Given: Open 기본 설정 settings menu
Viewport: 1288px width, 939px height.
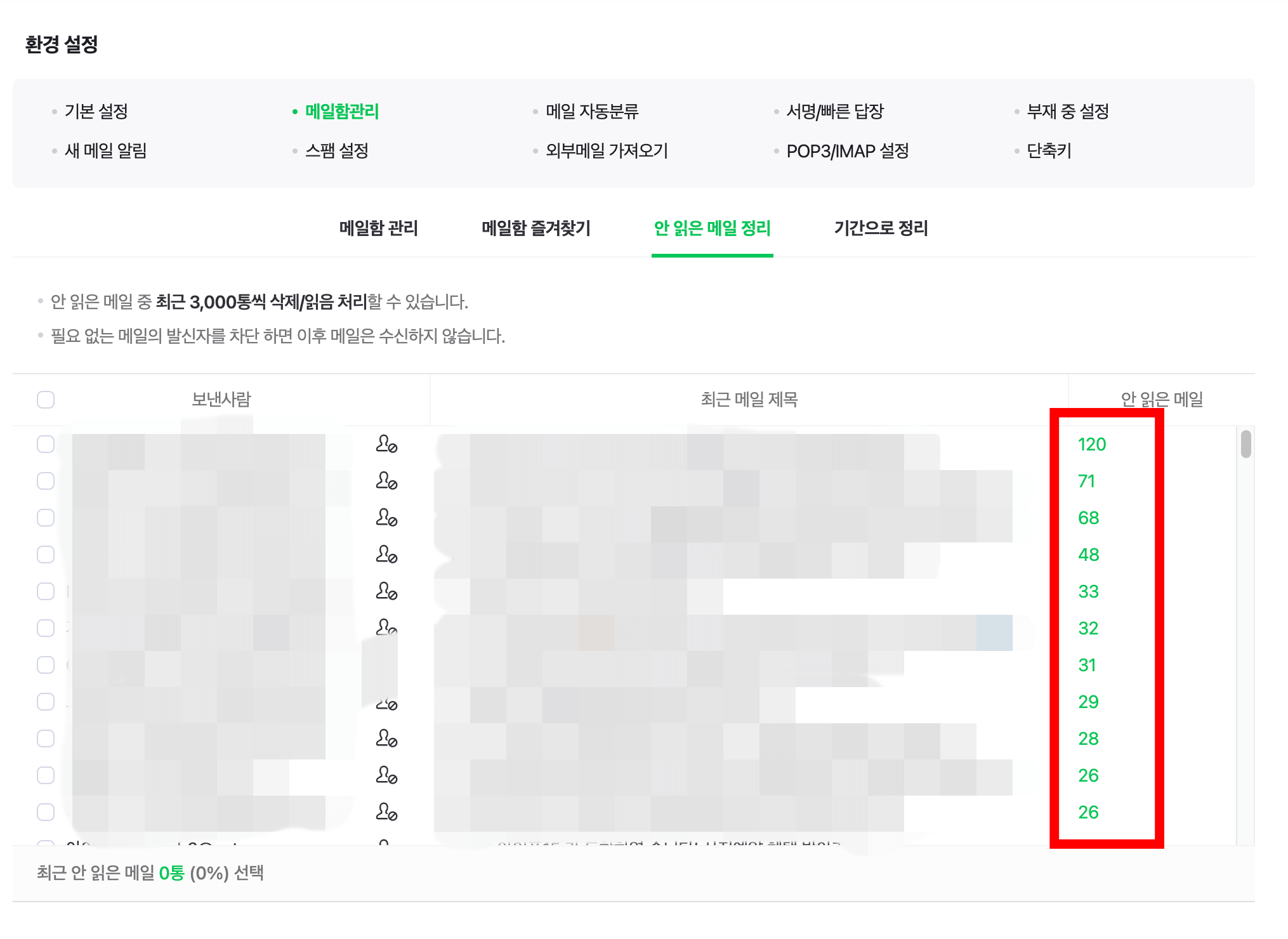Looking at the screenshot, I should point(96,112).
